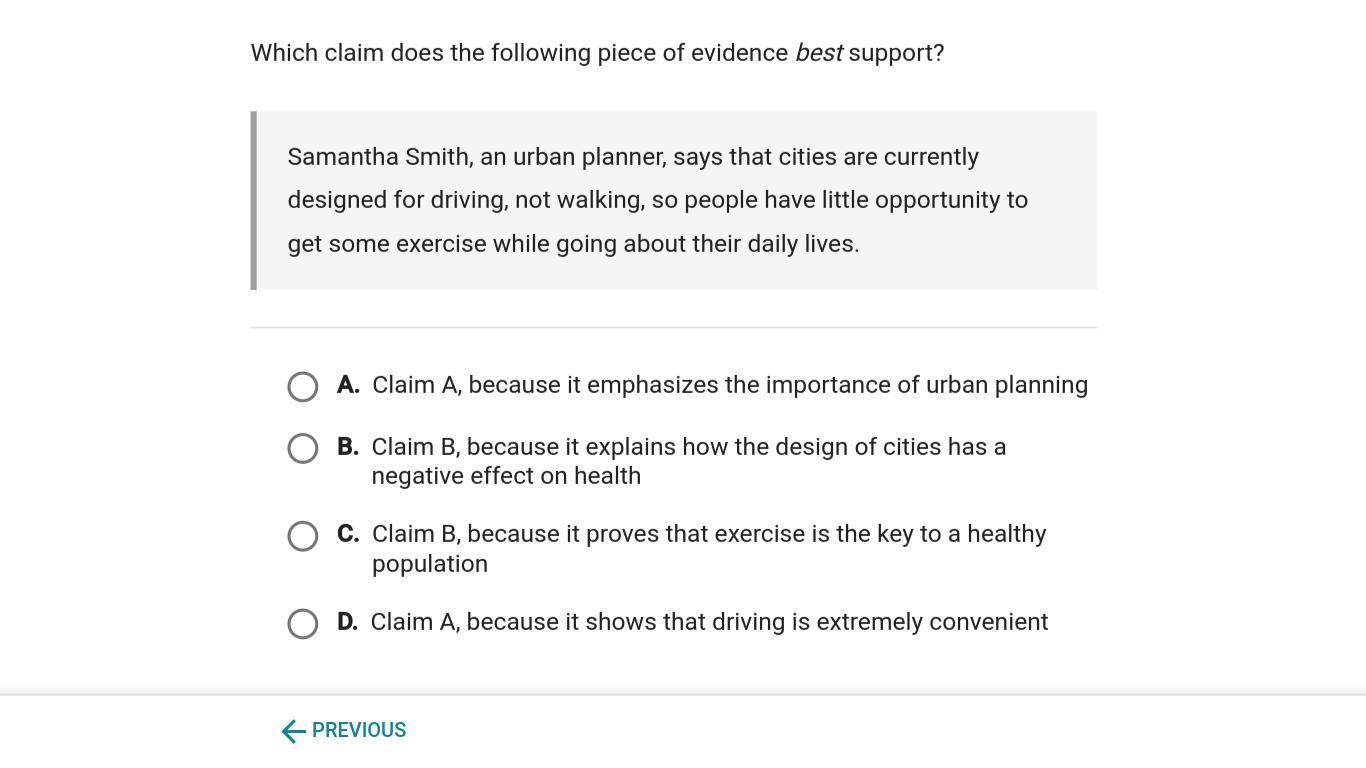The width and height of the screenshot is (1366, 768).
Task: Select radio button for answer C
Action: (x=303, y=536)
